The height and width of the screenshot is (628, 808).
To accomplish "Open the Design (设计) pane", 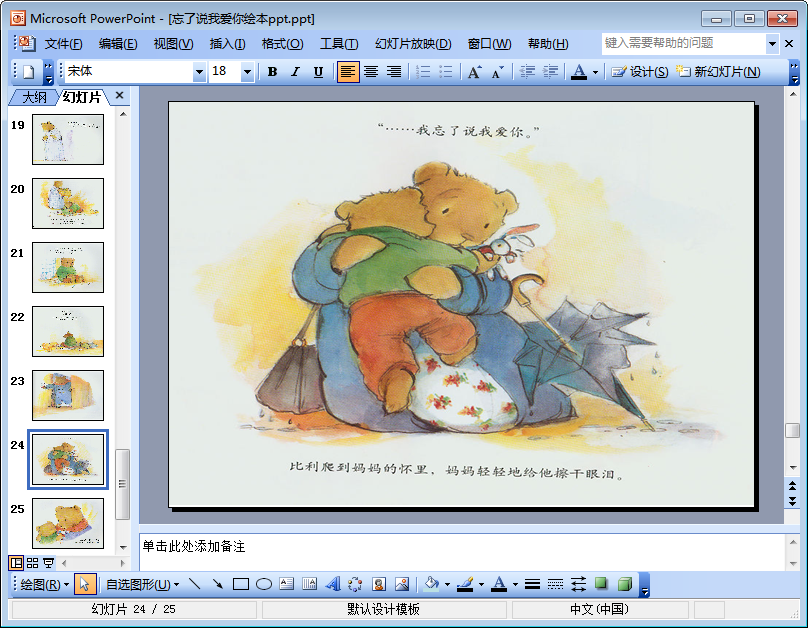I will click(x=639, y=72).
